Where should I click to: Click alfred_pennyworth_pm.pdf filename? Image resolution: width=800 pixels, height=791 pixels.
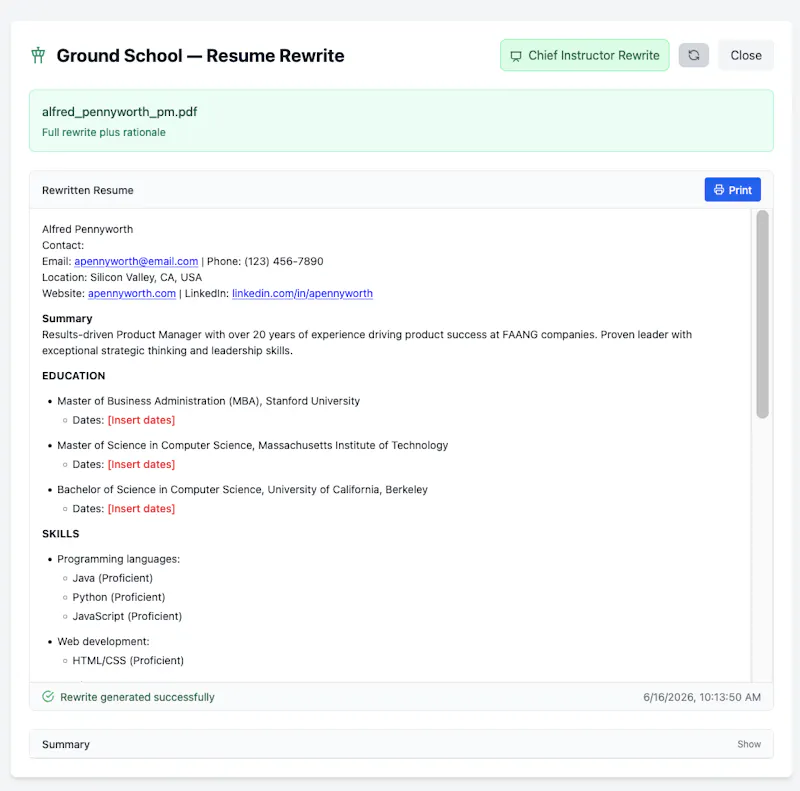(x=119, y=112)
